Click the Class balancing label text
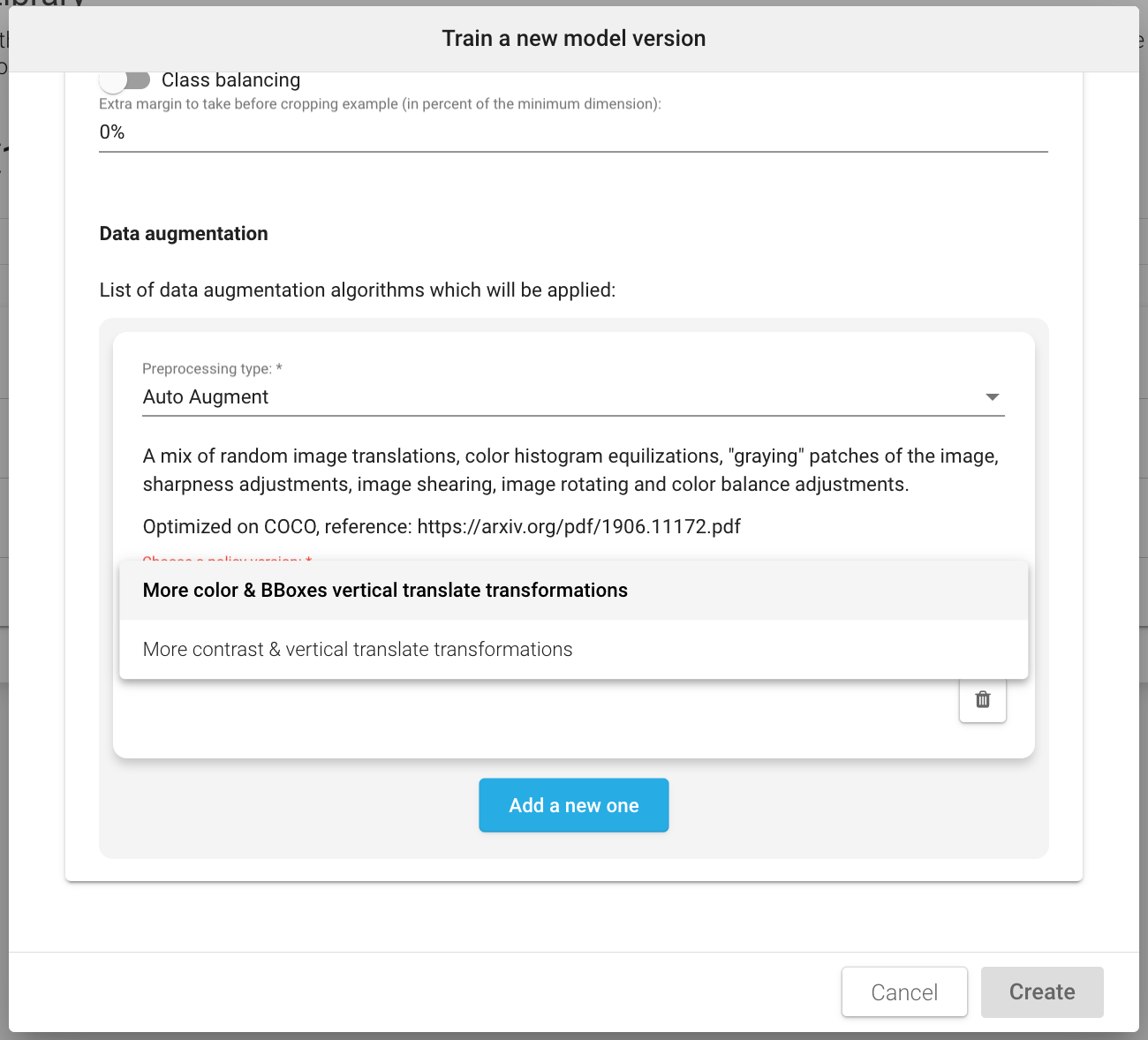The height and width of the screenshot is (1040, 1148). (x=230, y=80)
